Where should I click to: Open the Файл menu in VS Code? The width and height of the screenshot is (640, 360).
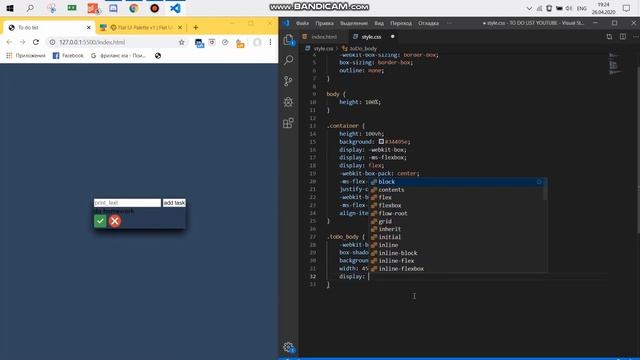[x=302, y=23]
